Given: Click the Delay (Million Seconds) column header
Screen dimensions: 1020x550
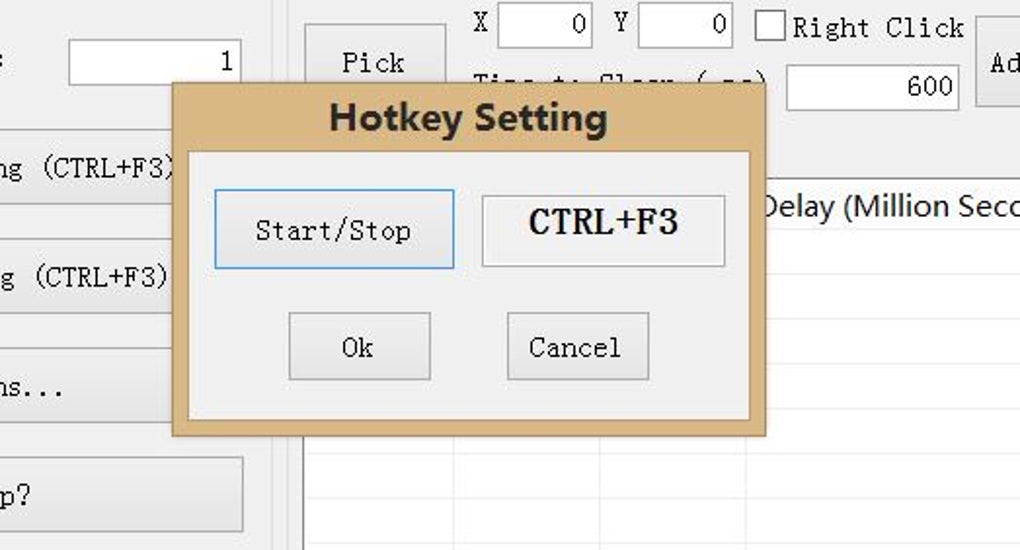Looking at the screenshot, I should pos(890,207).
